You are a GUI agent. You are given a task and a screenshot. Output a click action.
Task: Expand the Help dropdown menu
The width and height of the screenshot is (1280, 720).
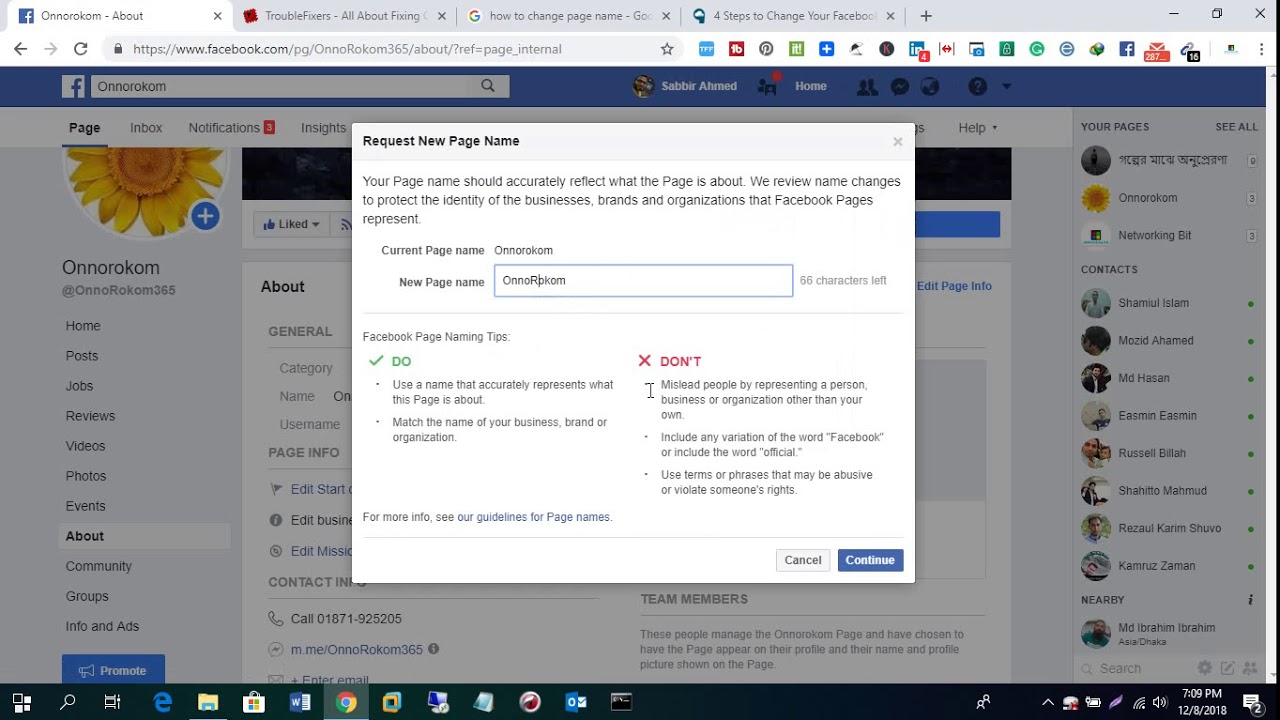(x=978, y=128)
